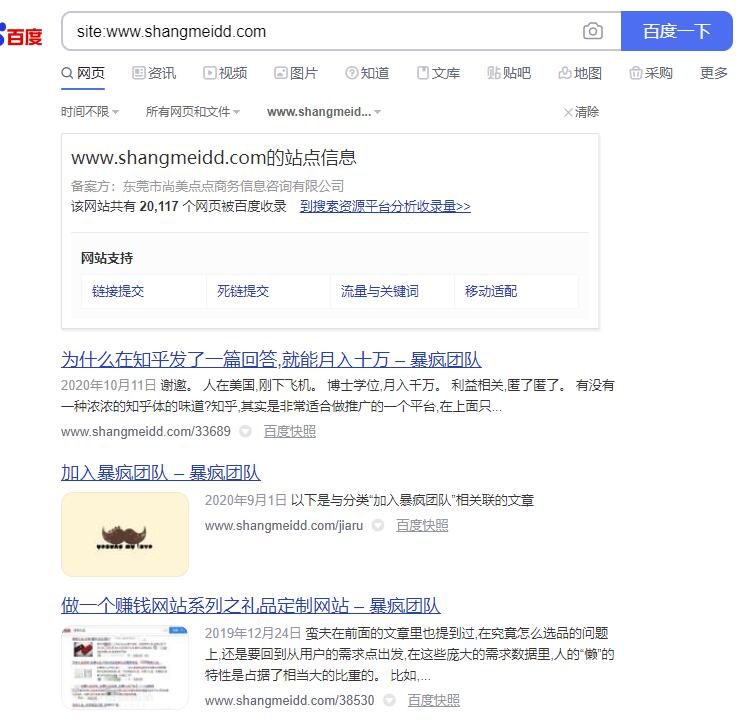
Task: Open 到搜索资源平台分析收录量 link
Action: (385, 207)
